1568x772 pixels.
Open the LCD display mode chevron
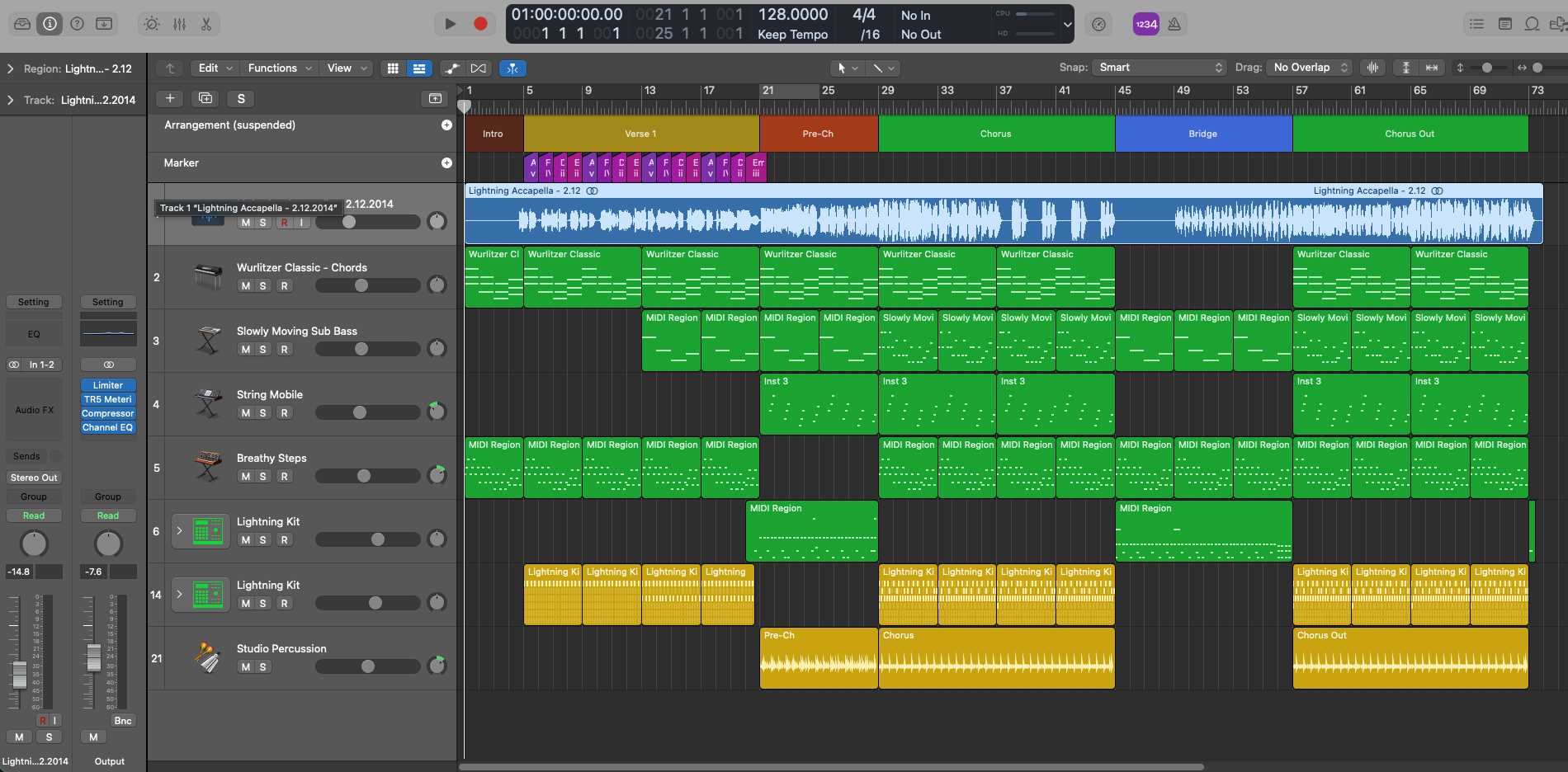click(1067, 24)
